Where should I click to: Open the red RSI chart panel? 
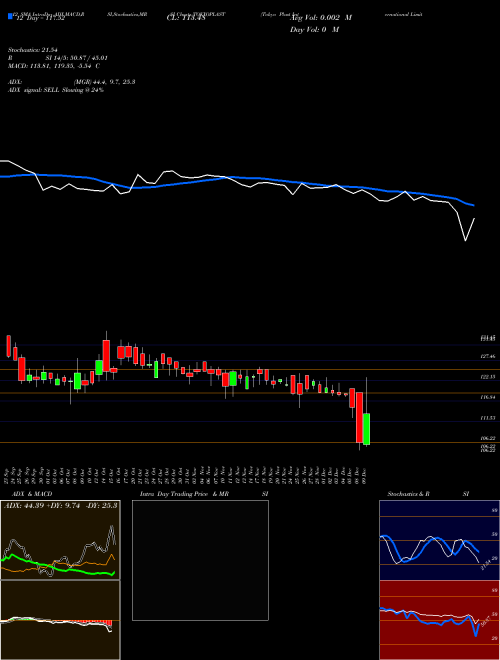point(439,620)
